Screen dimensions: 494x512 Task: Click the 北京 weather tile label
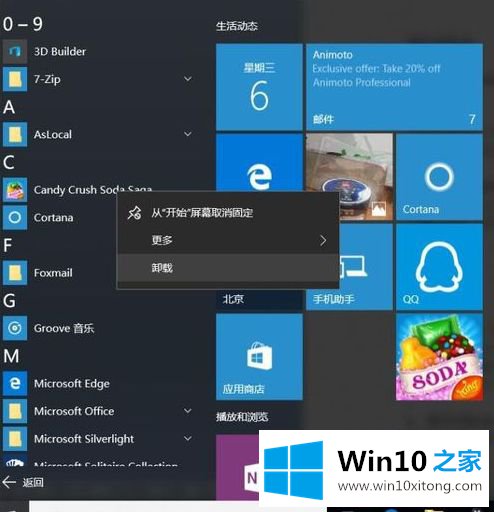pyautogui.click(x=233, y=299)
